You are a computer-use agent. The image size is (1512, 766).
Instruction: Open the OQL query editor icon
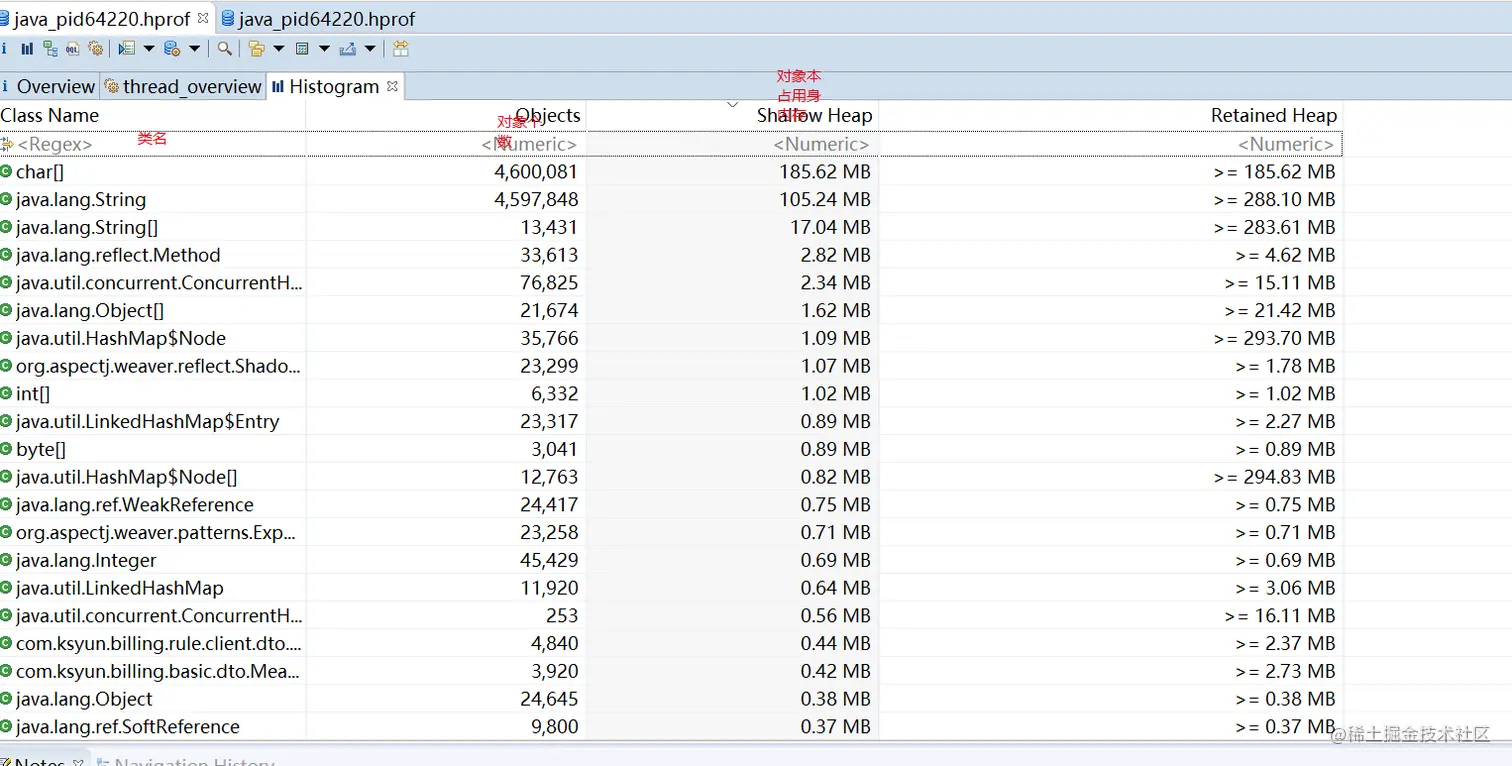[73, 49]
